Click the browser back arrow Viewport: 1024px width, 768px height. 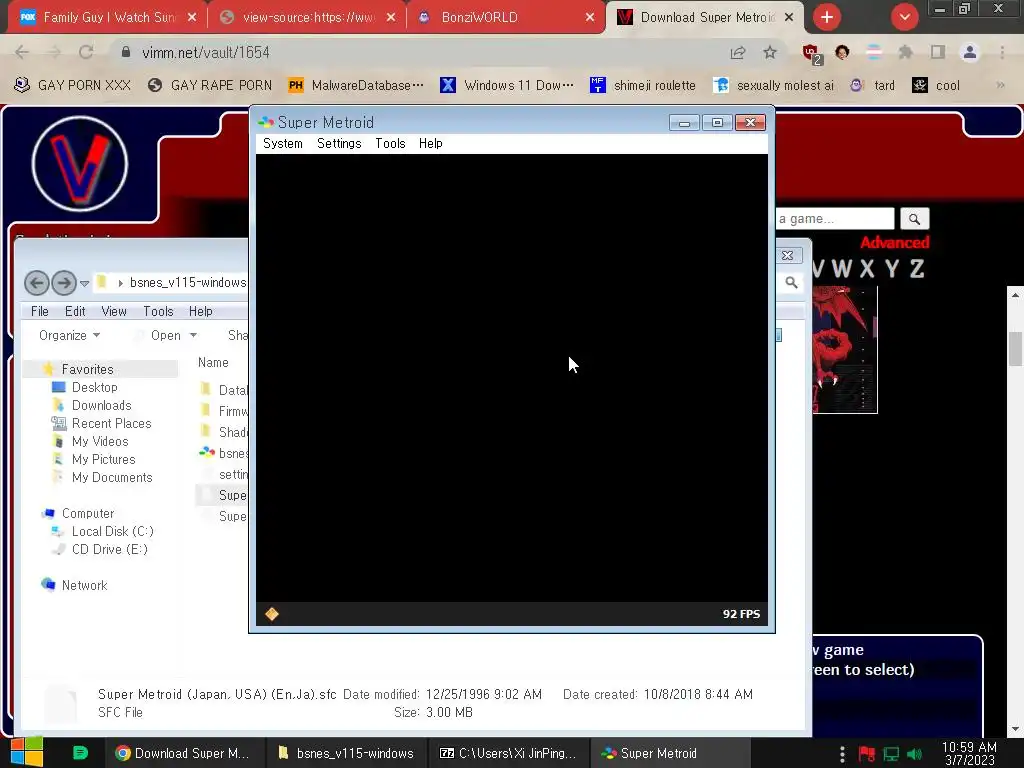[22, 52]
